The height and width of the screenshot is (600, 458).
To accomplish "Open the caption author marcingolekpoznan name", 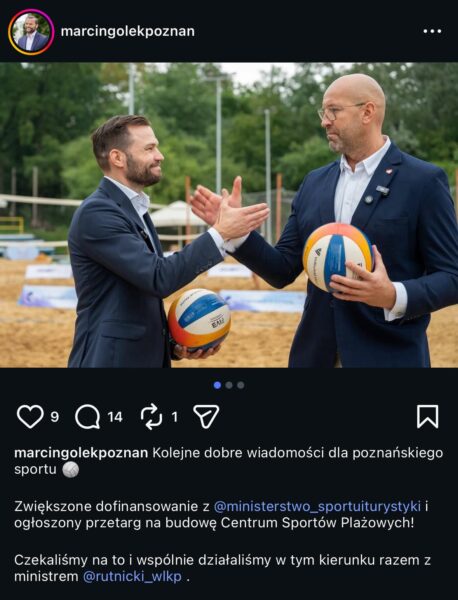I will pos(81,453).
